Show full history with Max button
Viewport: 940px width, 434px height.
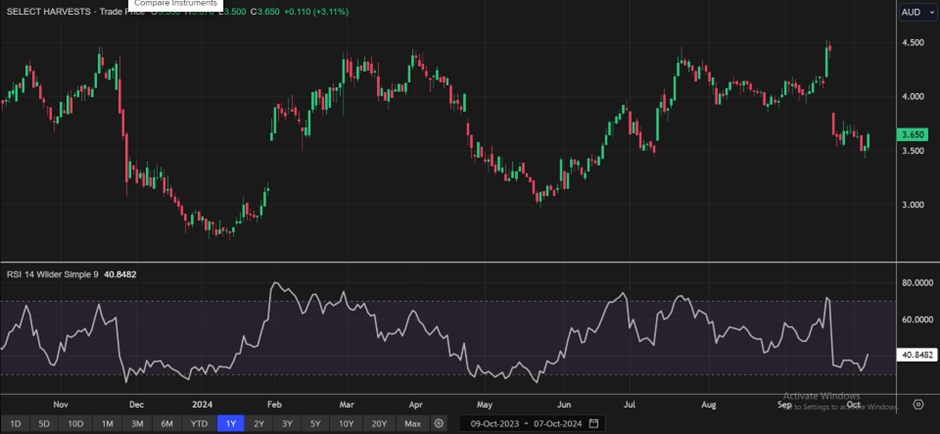pos(412,423)
